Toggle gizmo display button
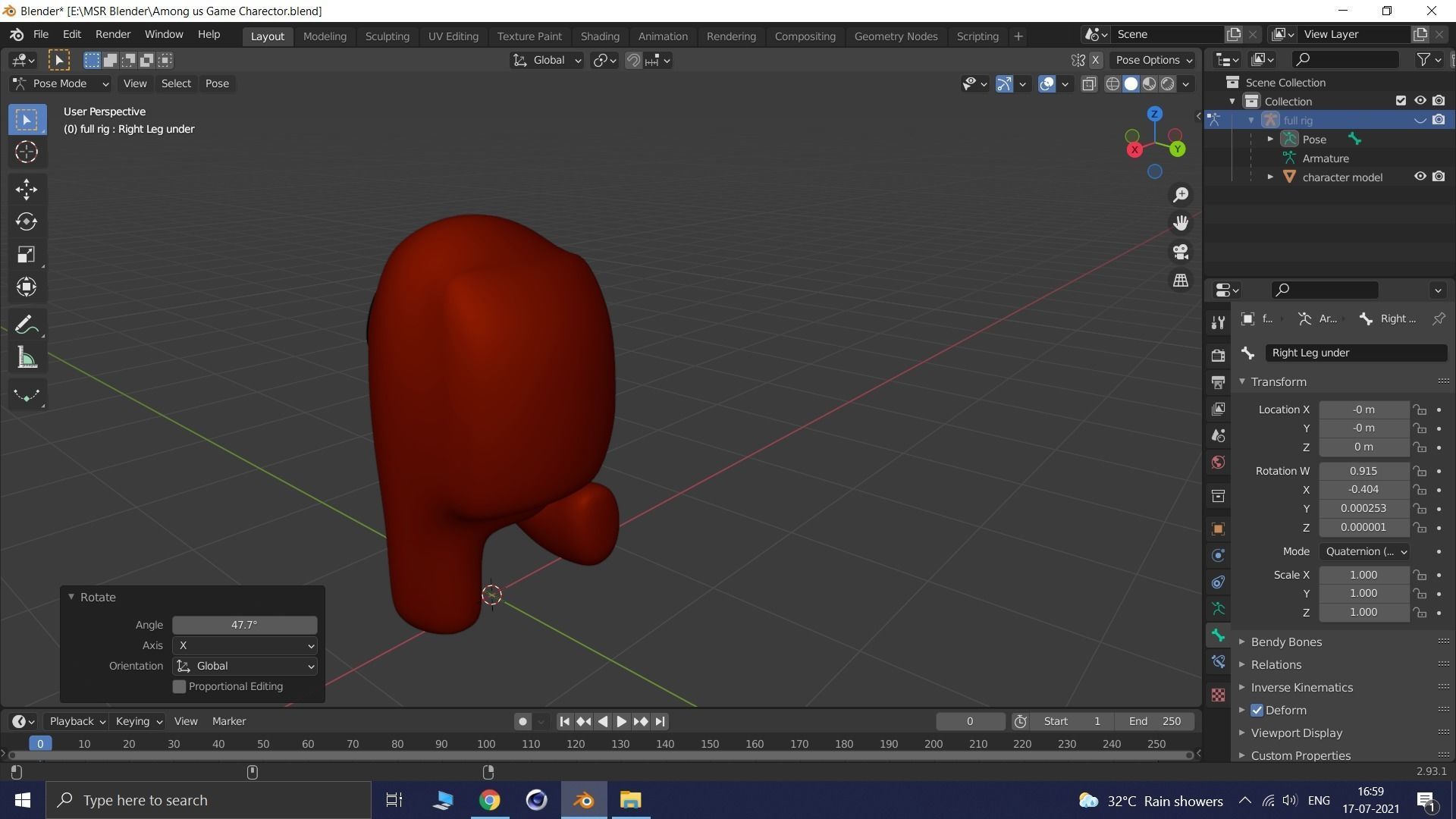Image resolution: width=1456 pixels, height=819 pixels. [x=1004, y=84]
